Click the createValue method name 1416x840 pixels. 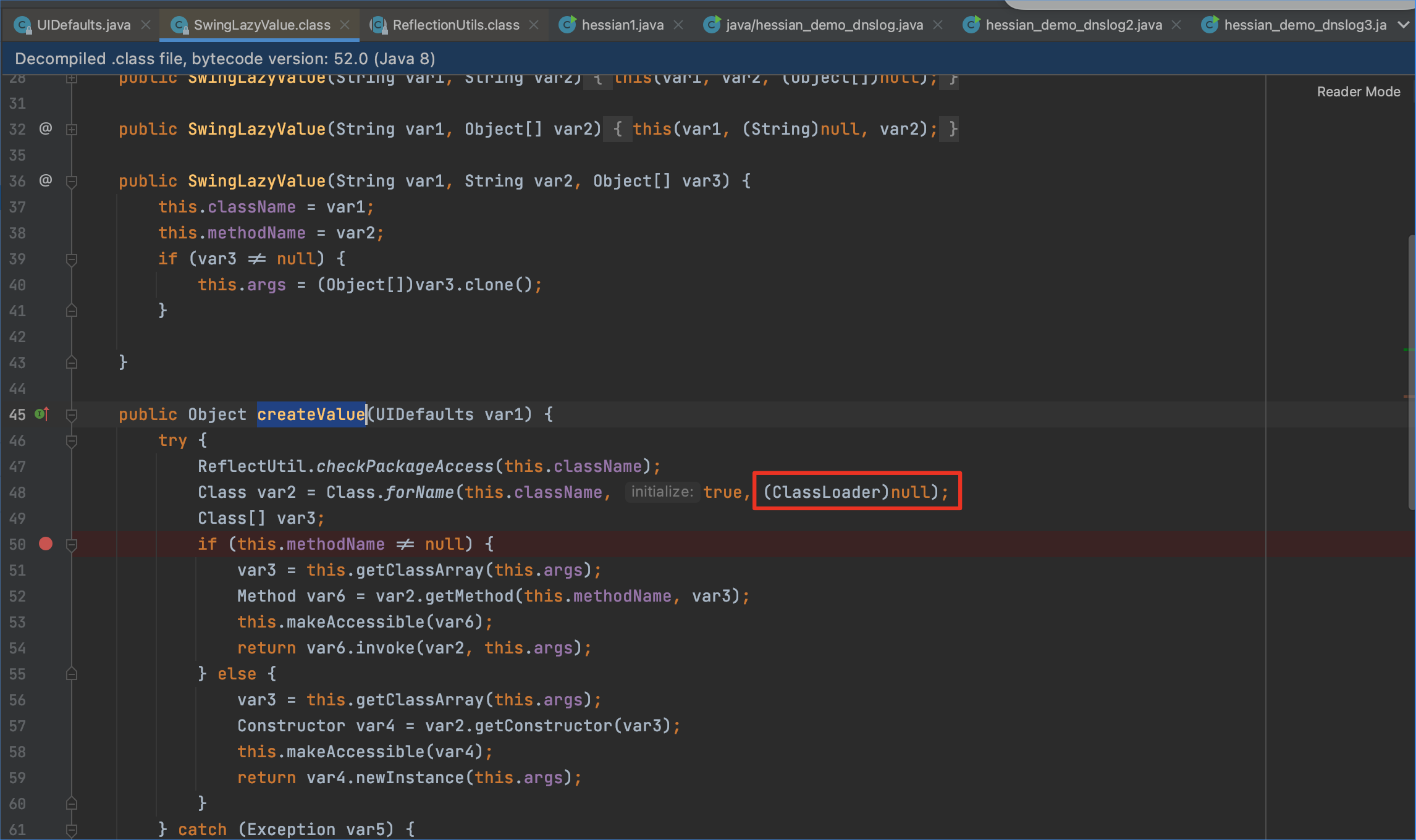tap(311, 414)
